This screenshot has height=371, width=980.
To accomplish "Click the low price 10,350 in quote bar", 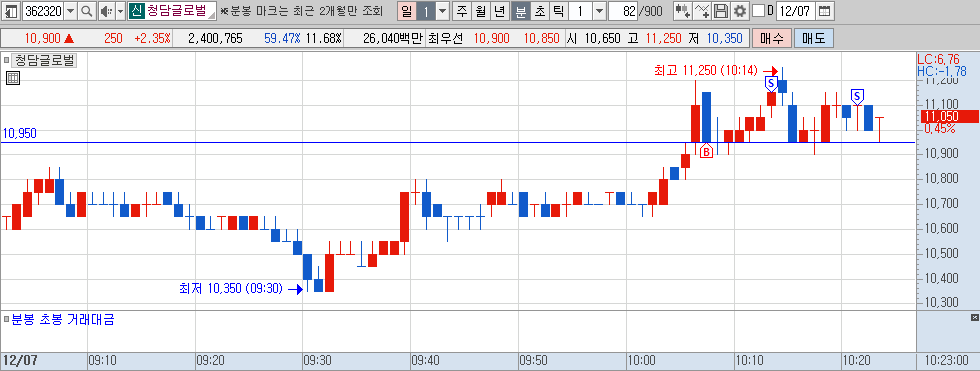I will tap(724, 39).
